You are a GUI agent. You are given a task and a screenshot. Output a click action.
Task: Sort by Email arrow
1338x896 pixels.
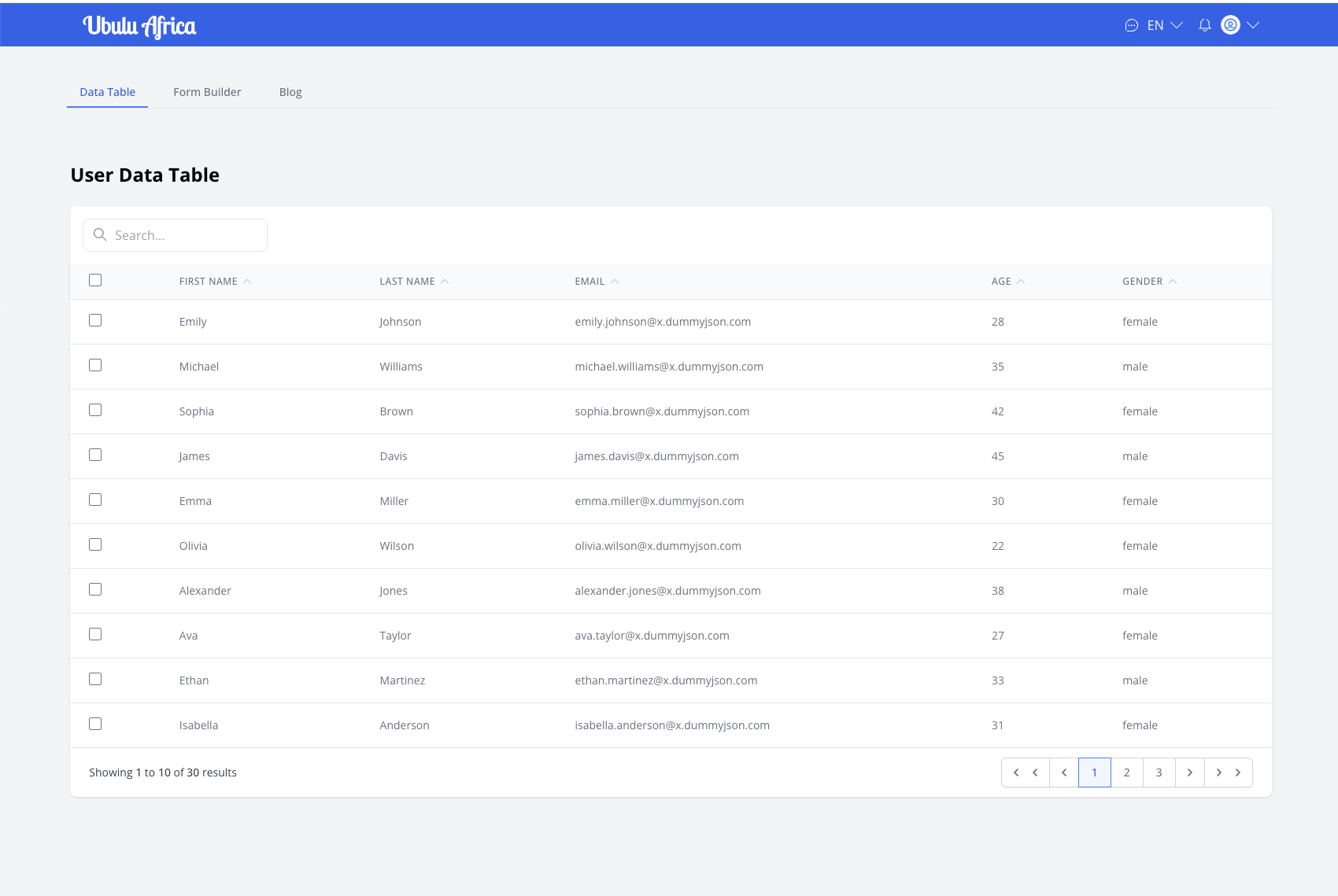point(615,281)
